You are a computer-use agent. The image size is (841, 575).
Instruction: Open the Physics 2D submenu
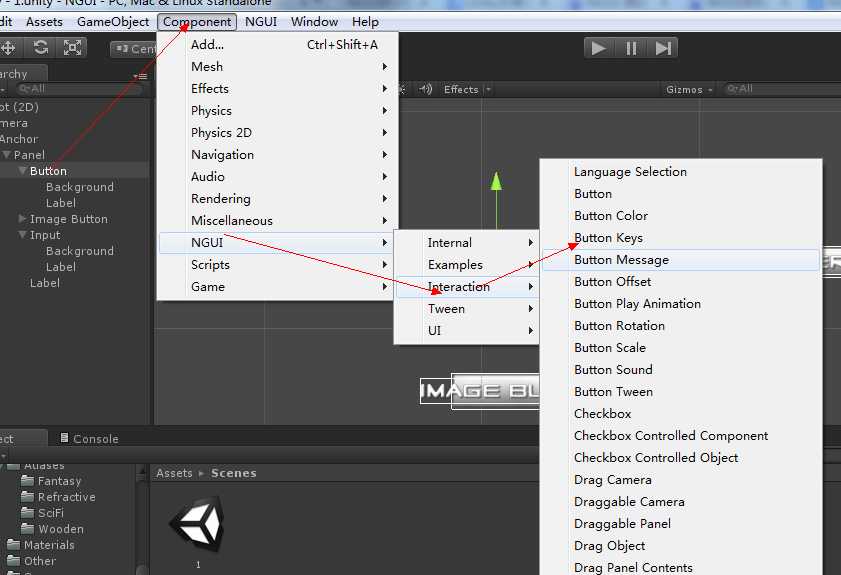pyautogui.click(x=278, y=132)
